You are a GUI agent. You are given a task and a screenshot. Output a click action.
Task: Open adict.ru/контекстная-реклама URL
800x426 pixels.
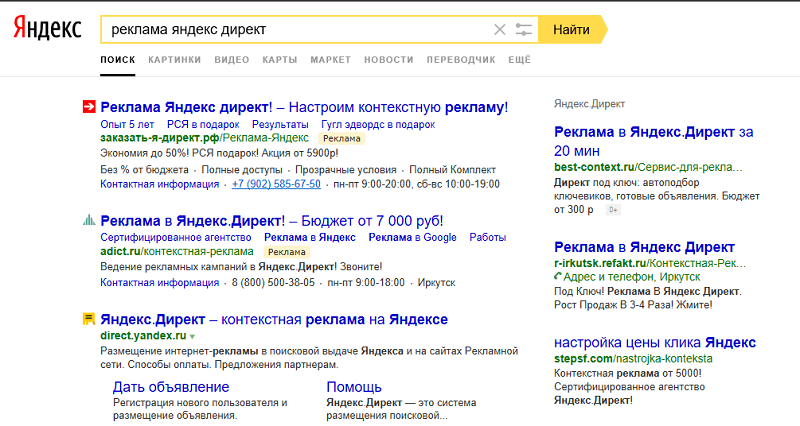coord(177,252)
